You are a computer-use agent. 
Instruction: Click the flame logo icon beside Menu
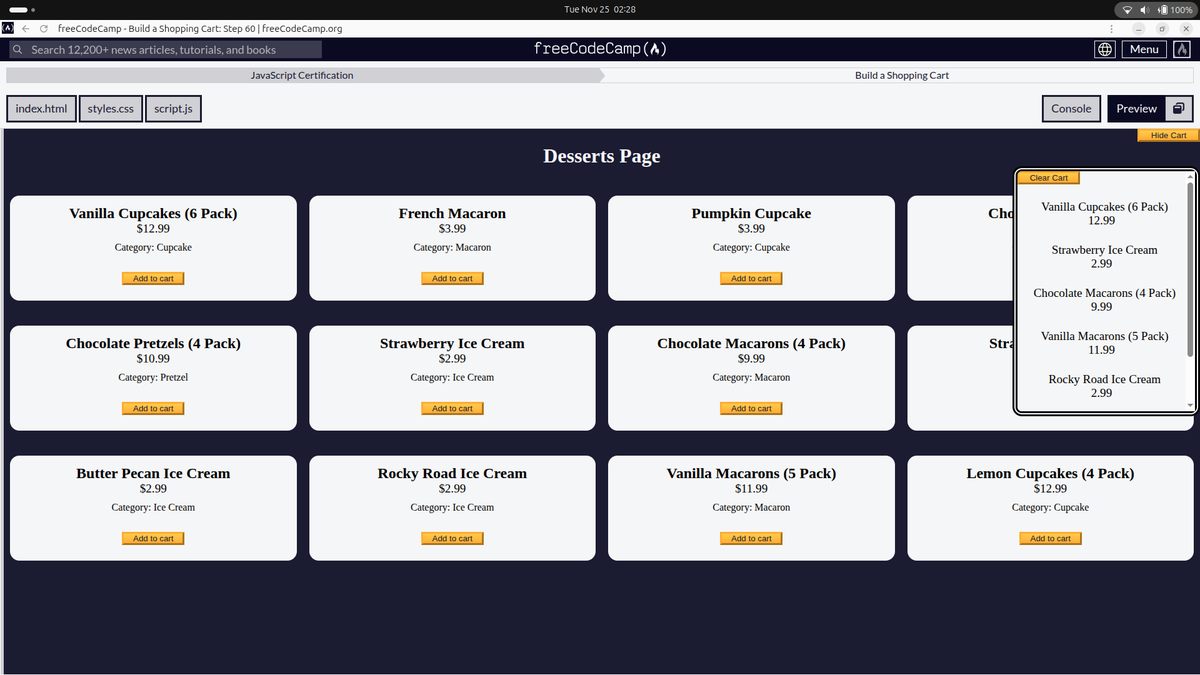pyautogui.click(x=1181, y=48)
